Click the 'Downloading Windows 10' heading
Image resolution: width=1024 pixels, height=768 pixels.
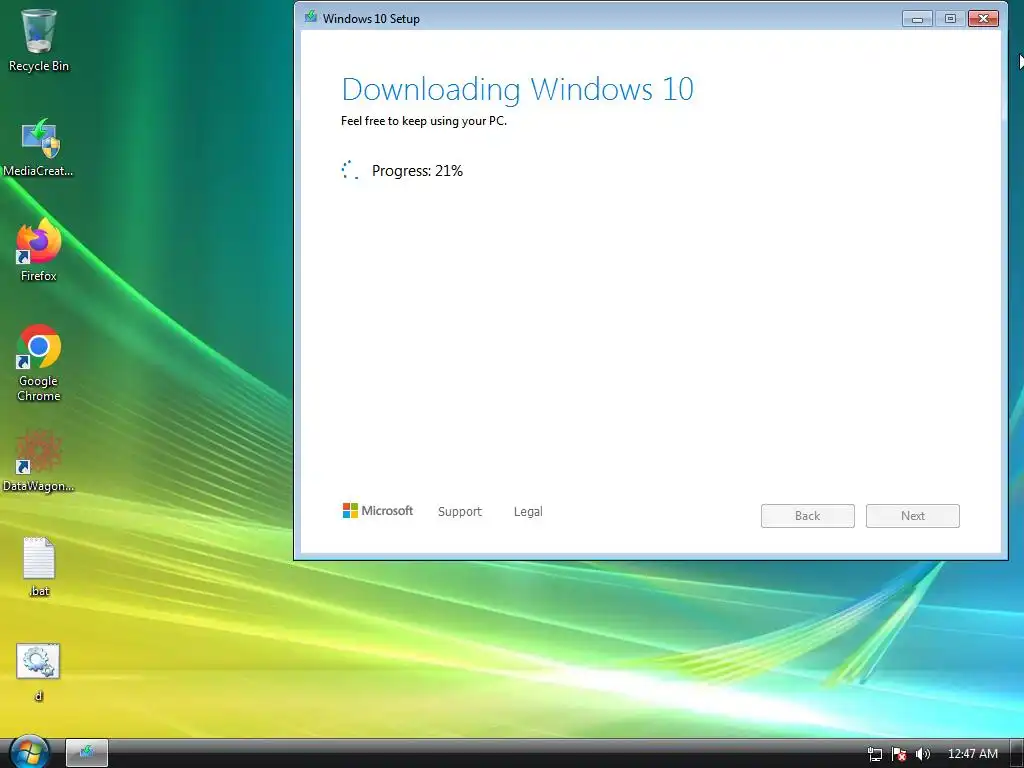click(517, 89)
